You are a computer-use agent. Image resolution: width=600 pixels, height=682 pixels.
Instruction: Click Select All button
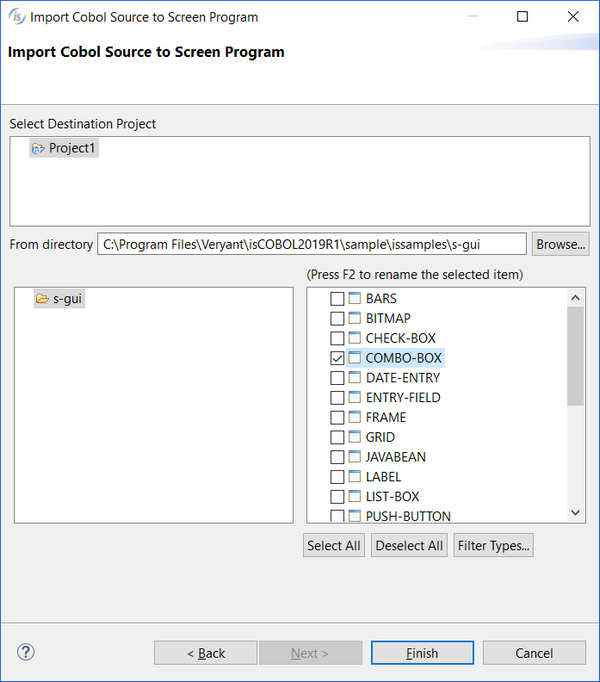[334, 545]
